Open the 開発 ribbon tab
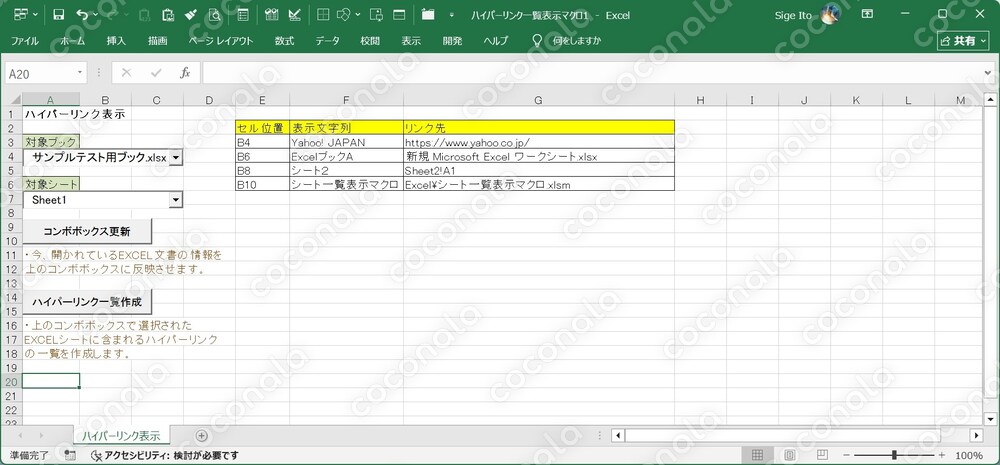The image size is (1000, 465). tap(452, 41)
